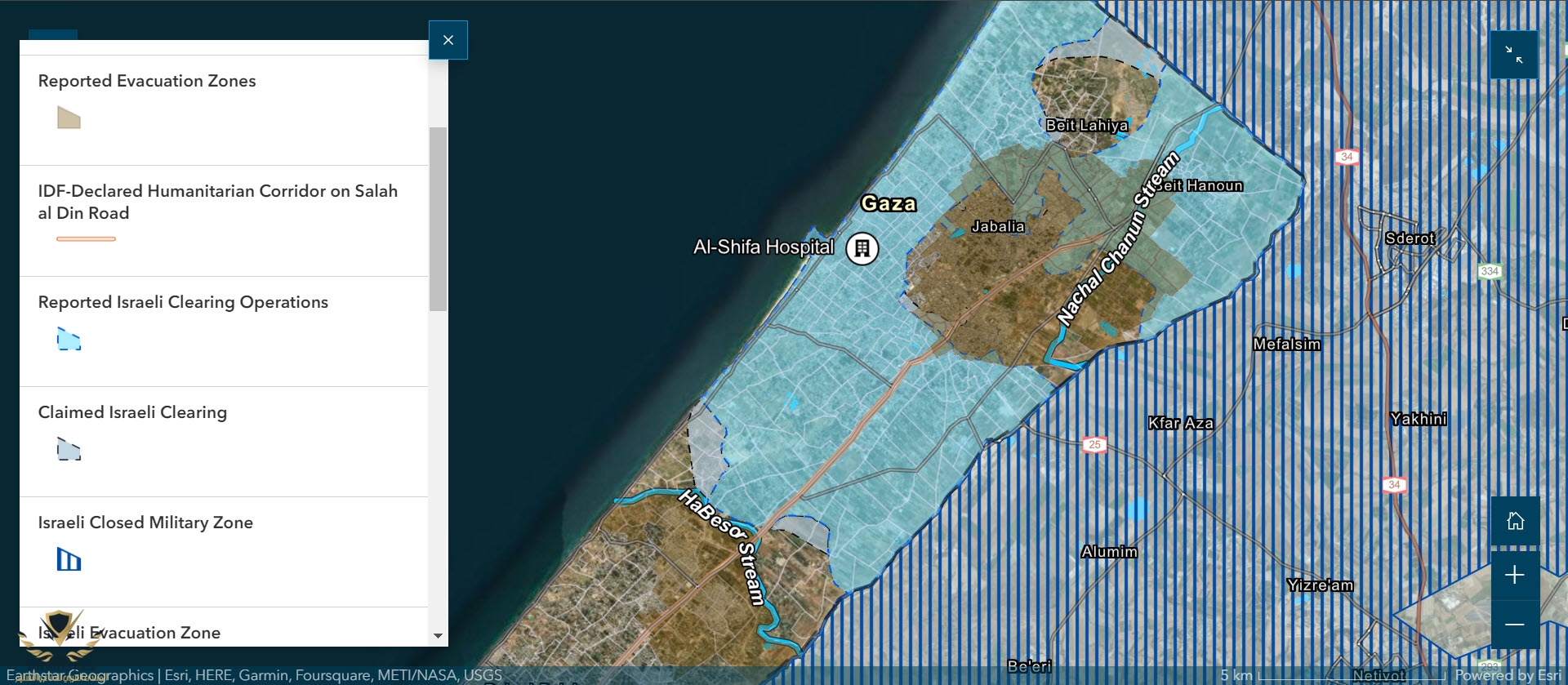
Task: Zoom in with the plus button
Action: (x=1515, y=575)
